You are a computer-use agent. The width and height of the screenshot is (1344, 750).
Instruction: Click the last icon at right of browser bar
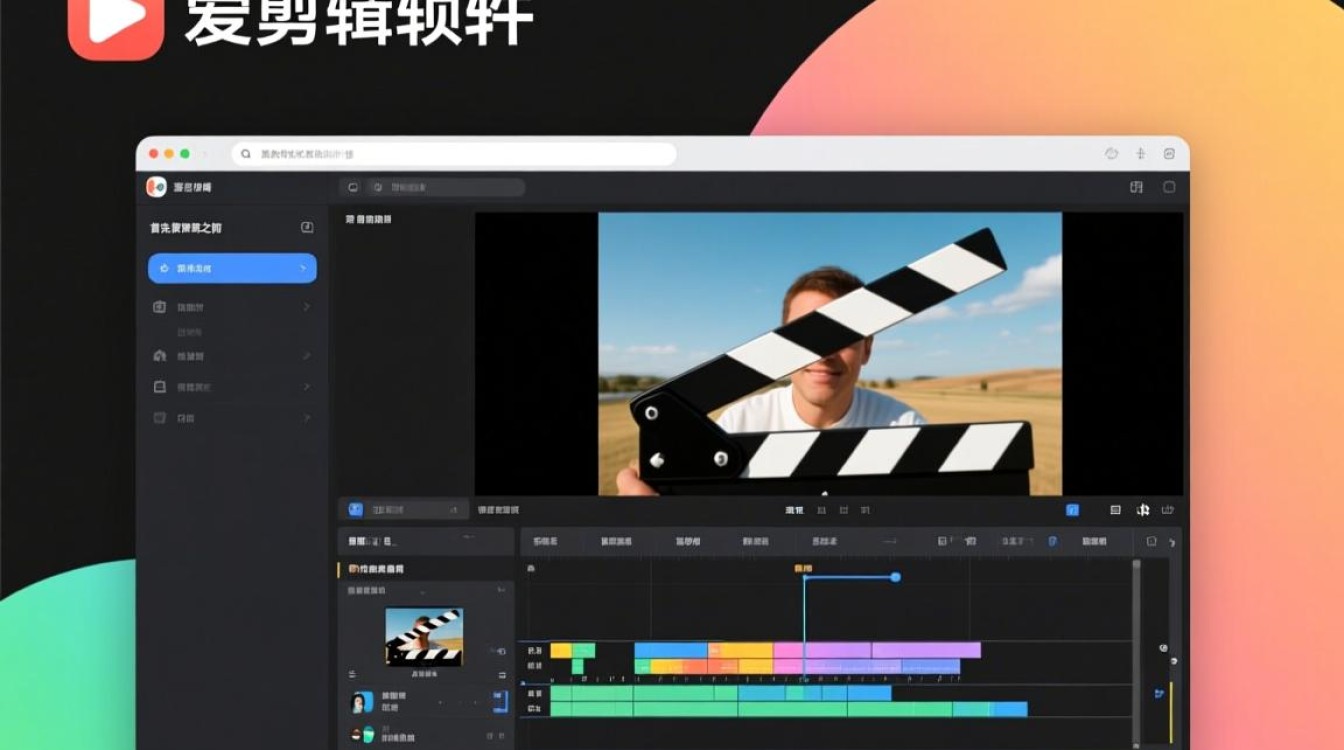point(1169,154)
